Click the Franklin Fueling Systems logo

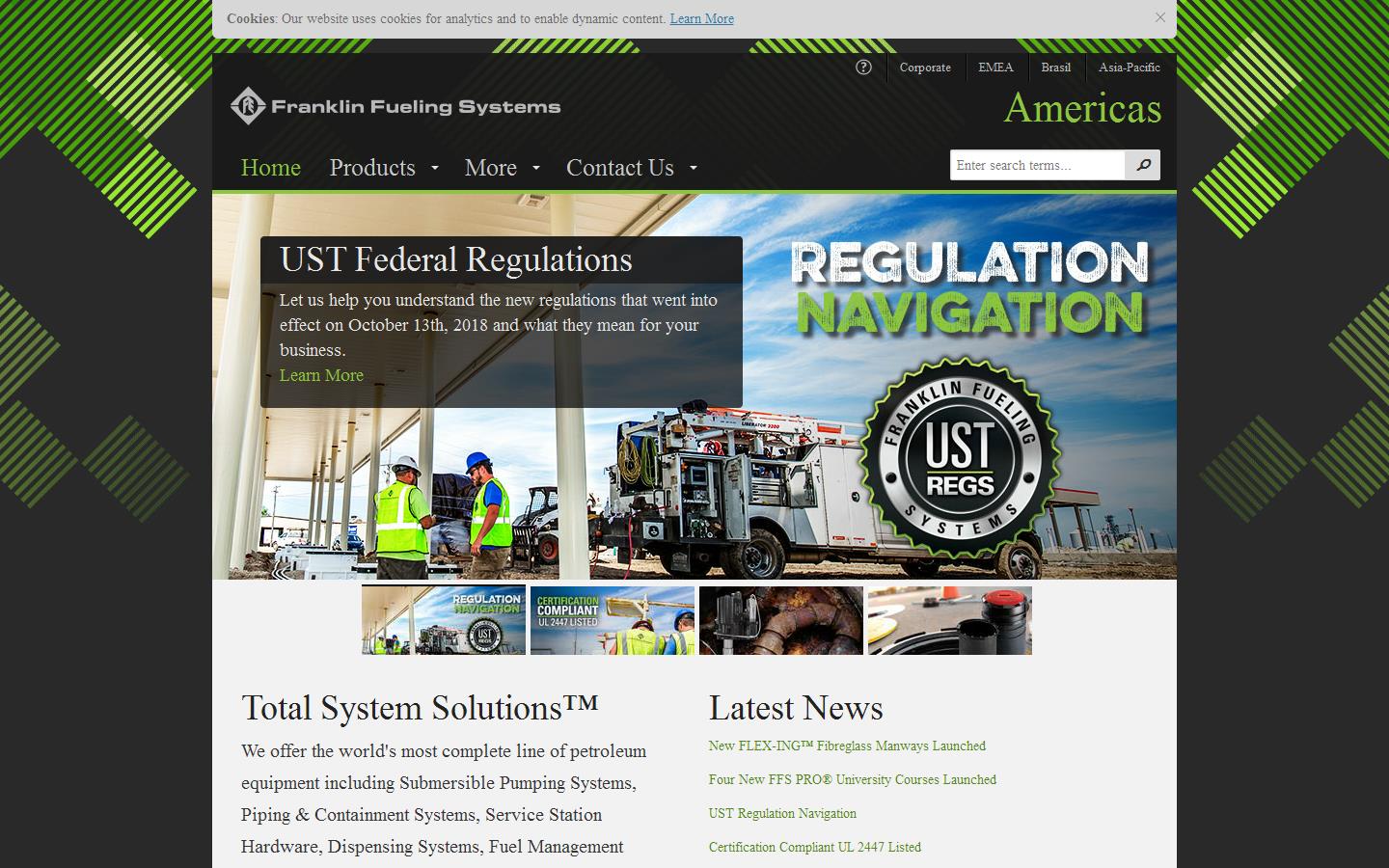pyautogui.click(x=395, y=106)
